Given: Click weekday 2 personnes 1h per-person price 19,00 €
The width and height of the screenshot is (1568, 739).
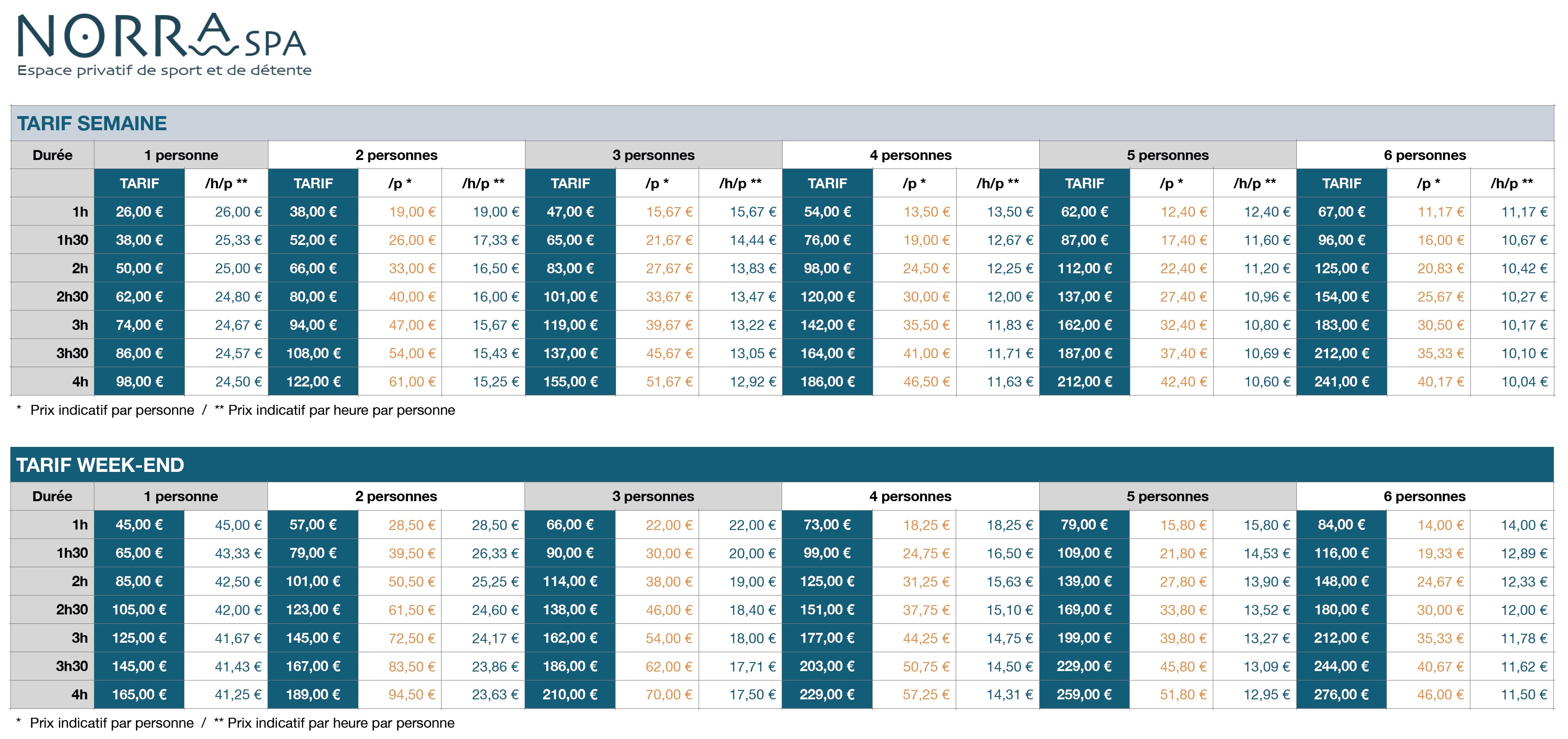Looking at the screenshot, I should tap(412, 212).
